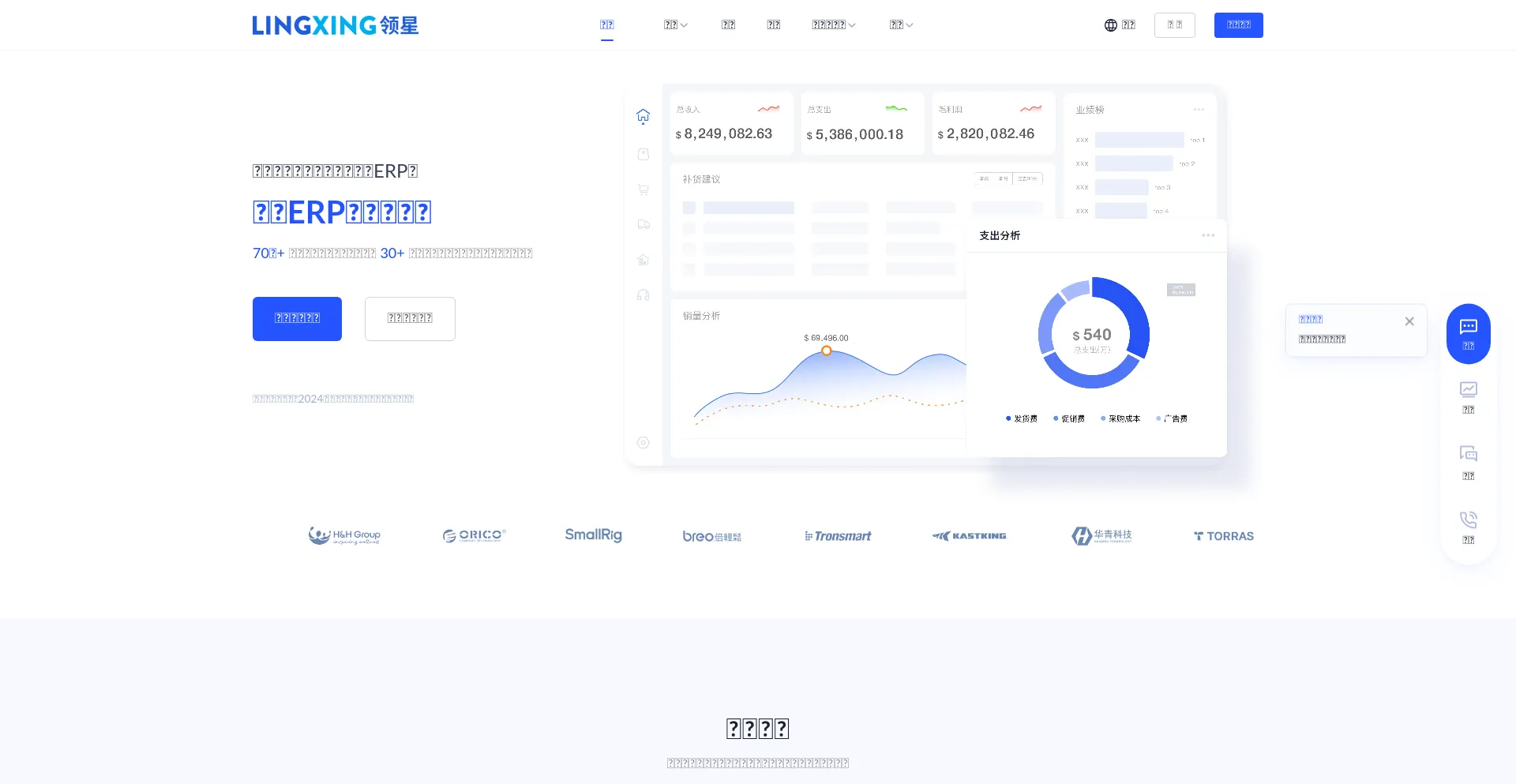Viewport: 1516px width, 784px height.
Task: Toggle the first blue legend item under the donut chart
Action: coord(1023,418)
